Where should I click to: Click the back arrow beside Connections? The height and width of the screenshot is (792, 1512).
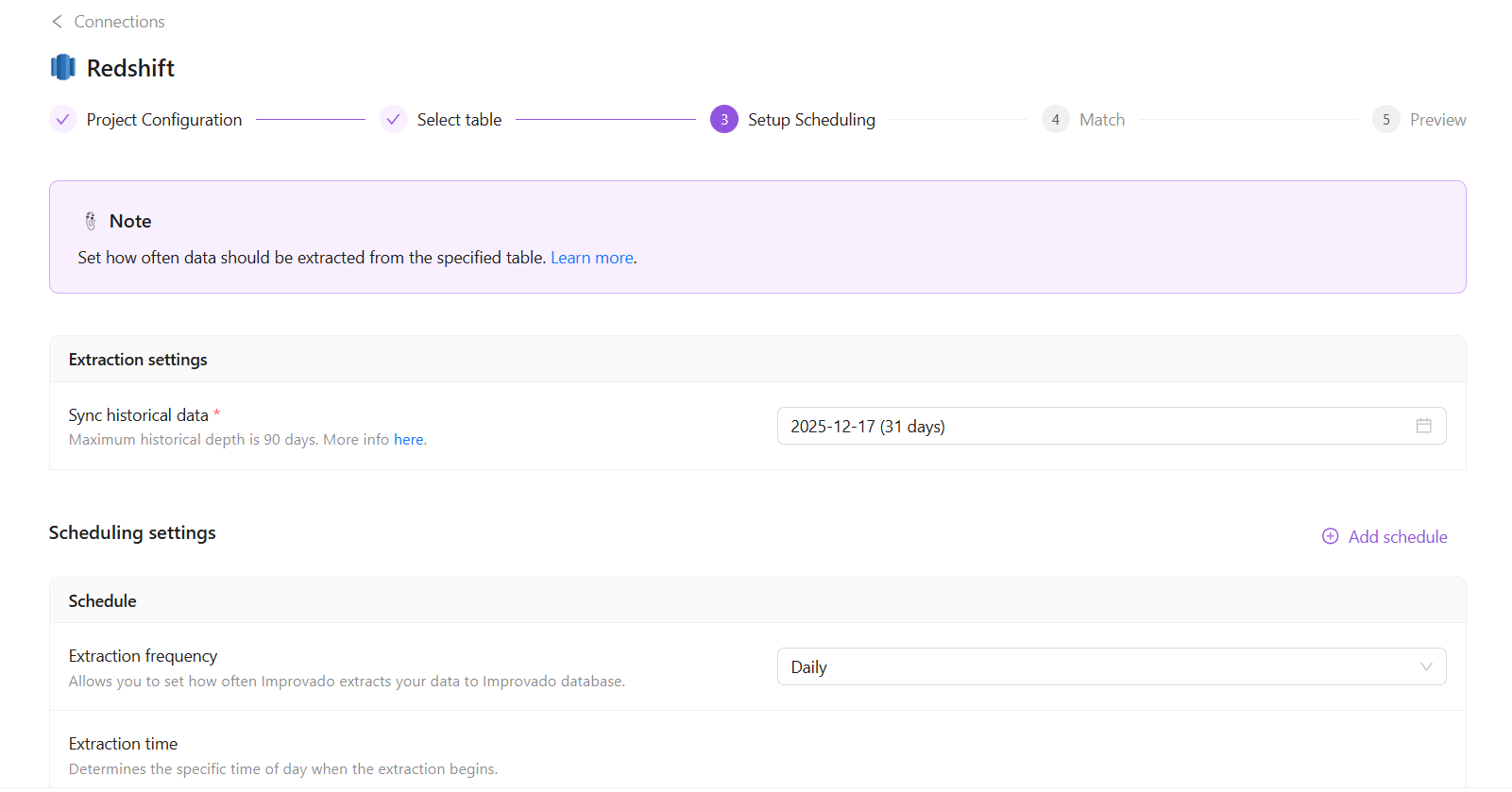(x=57, y=22)
